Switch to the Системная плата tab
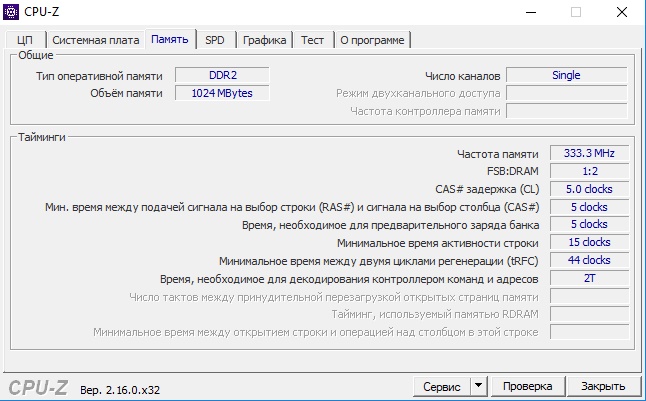 (x=96, y=40)
